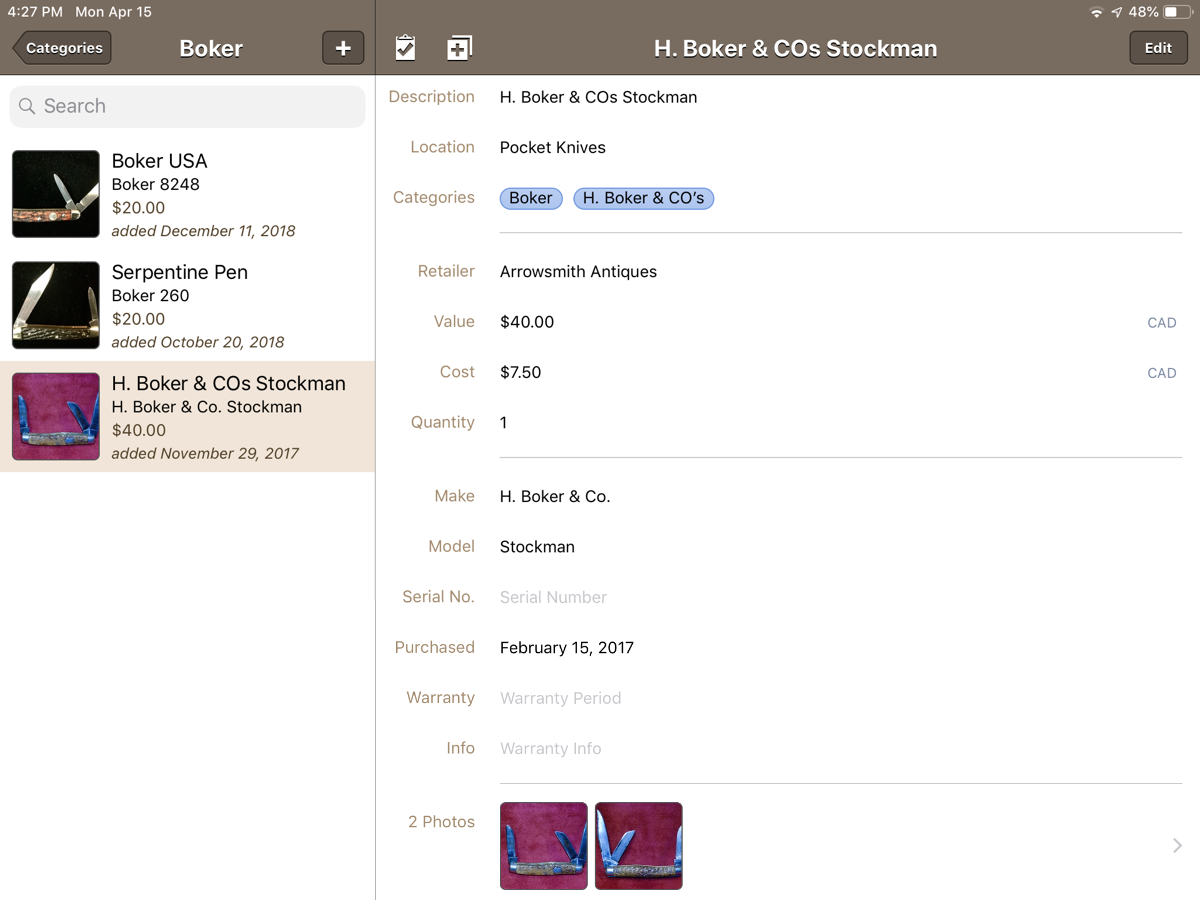Select the Boker USA list item
The image size is (1200, 900).
point(187,194)
